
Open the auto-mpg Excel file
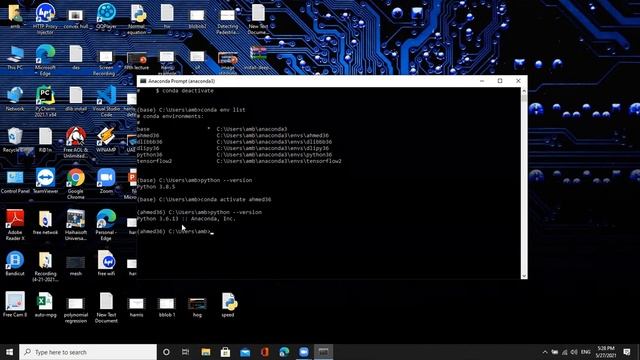(45, 304)
